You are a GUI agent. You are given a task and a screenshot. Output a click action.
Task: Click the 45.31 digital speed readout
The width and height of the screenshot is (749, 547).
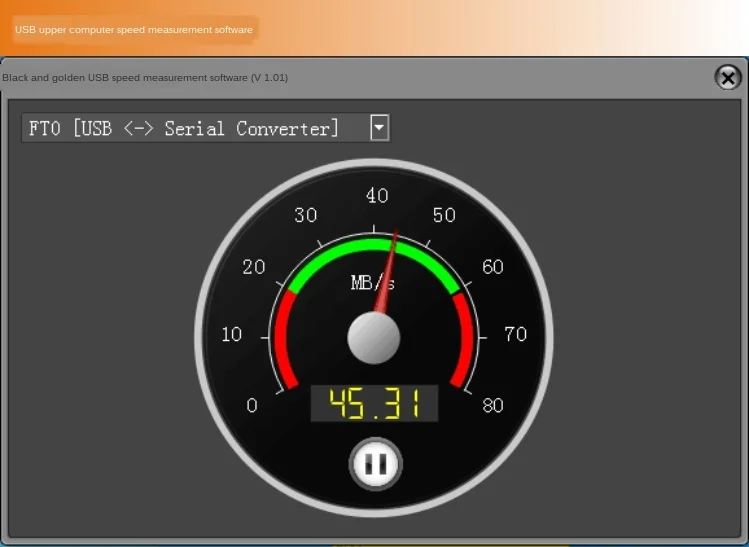[374, 403]
